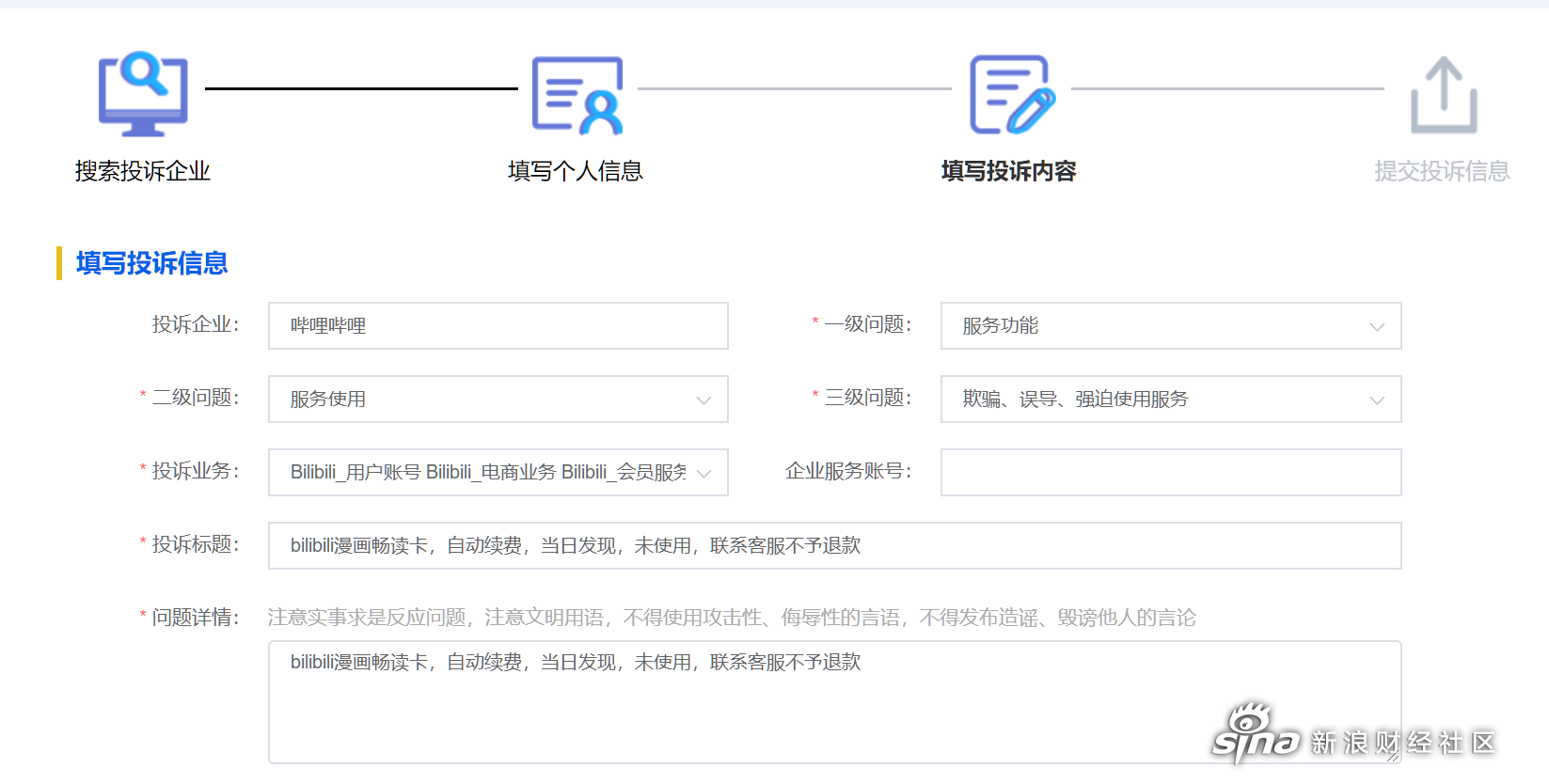Image resolution: width=1549 pixels, height=784 pixels.
Task: Click the chevron arrow in 三级问题 box
Action: 1377,400
